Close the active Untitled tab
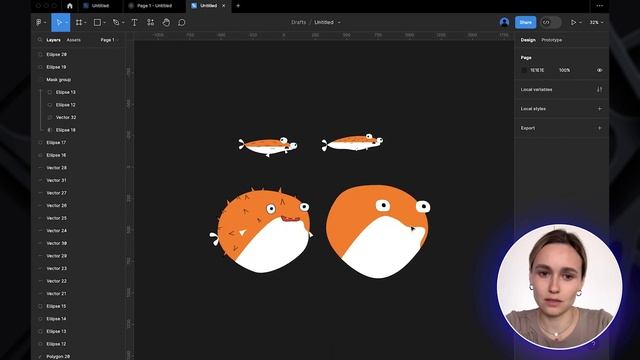Image resolution: width=640 pixels, height=360 pixels. coord(223,6)
